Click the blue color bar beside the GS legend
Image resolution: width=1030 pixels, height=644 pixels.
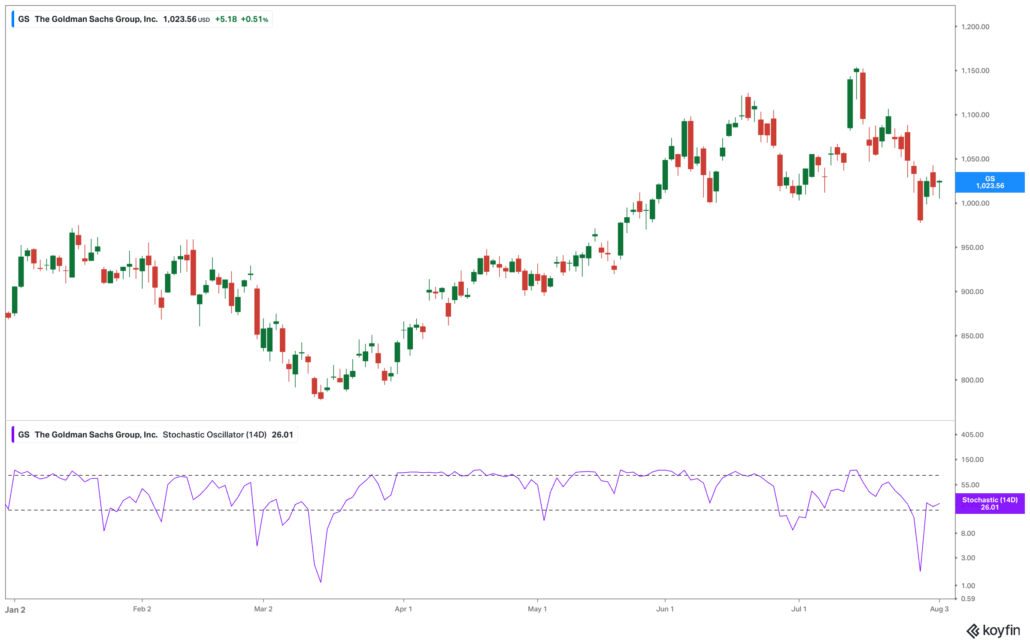pyautogui.click(x=13, y=19)
